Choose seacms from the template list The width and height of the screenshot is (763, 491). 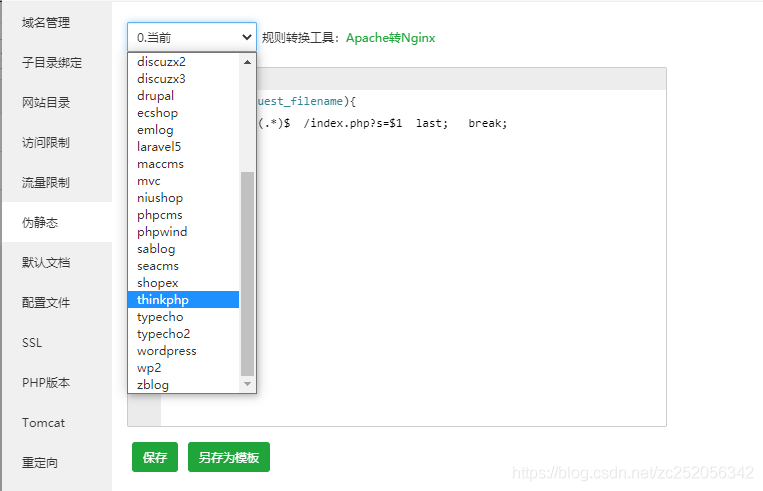pos(183,266)
